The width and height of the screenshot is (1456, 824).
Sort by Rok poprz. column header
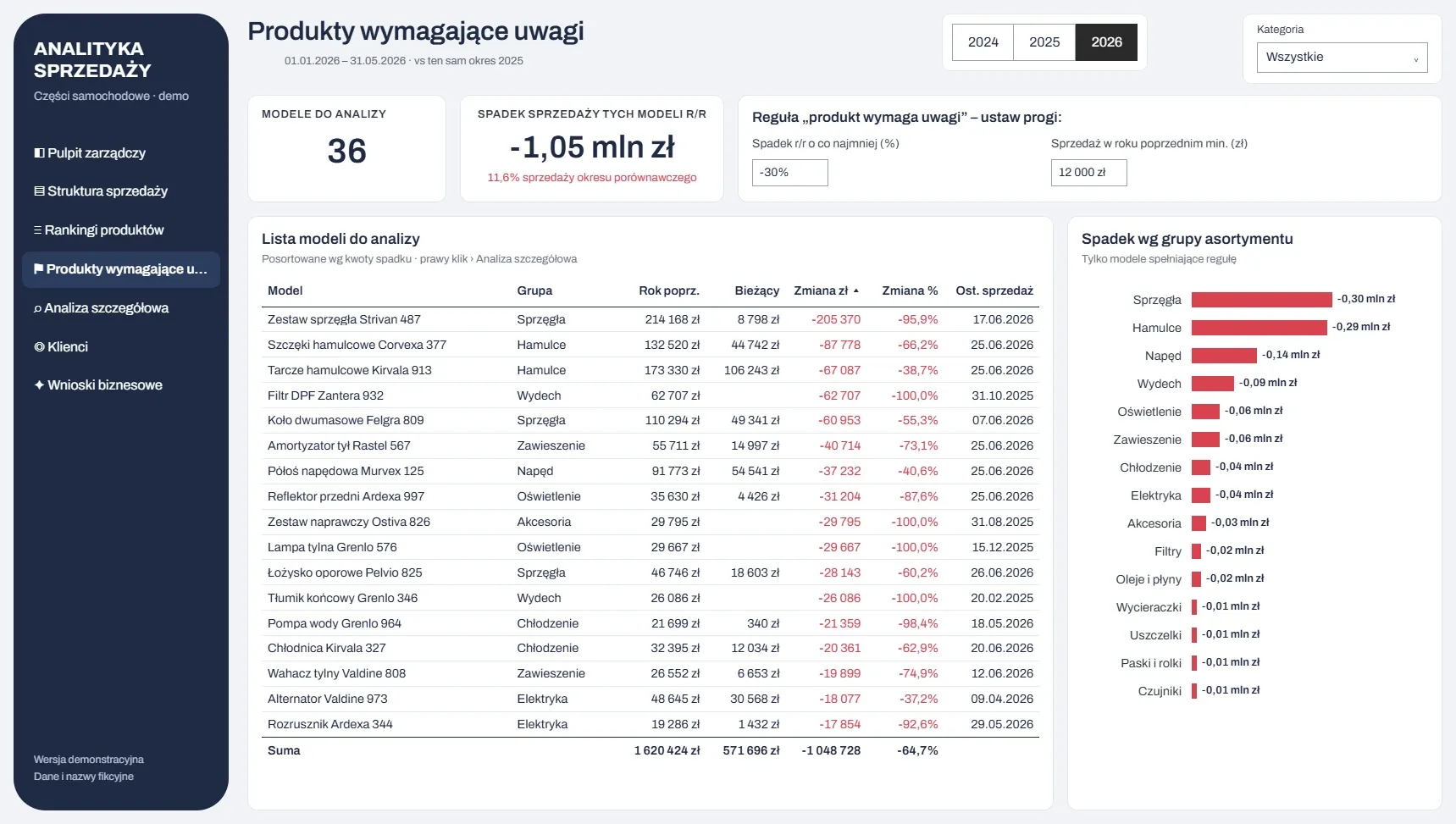669,290
